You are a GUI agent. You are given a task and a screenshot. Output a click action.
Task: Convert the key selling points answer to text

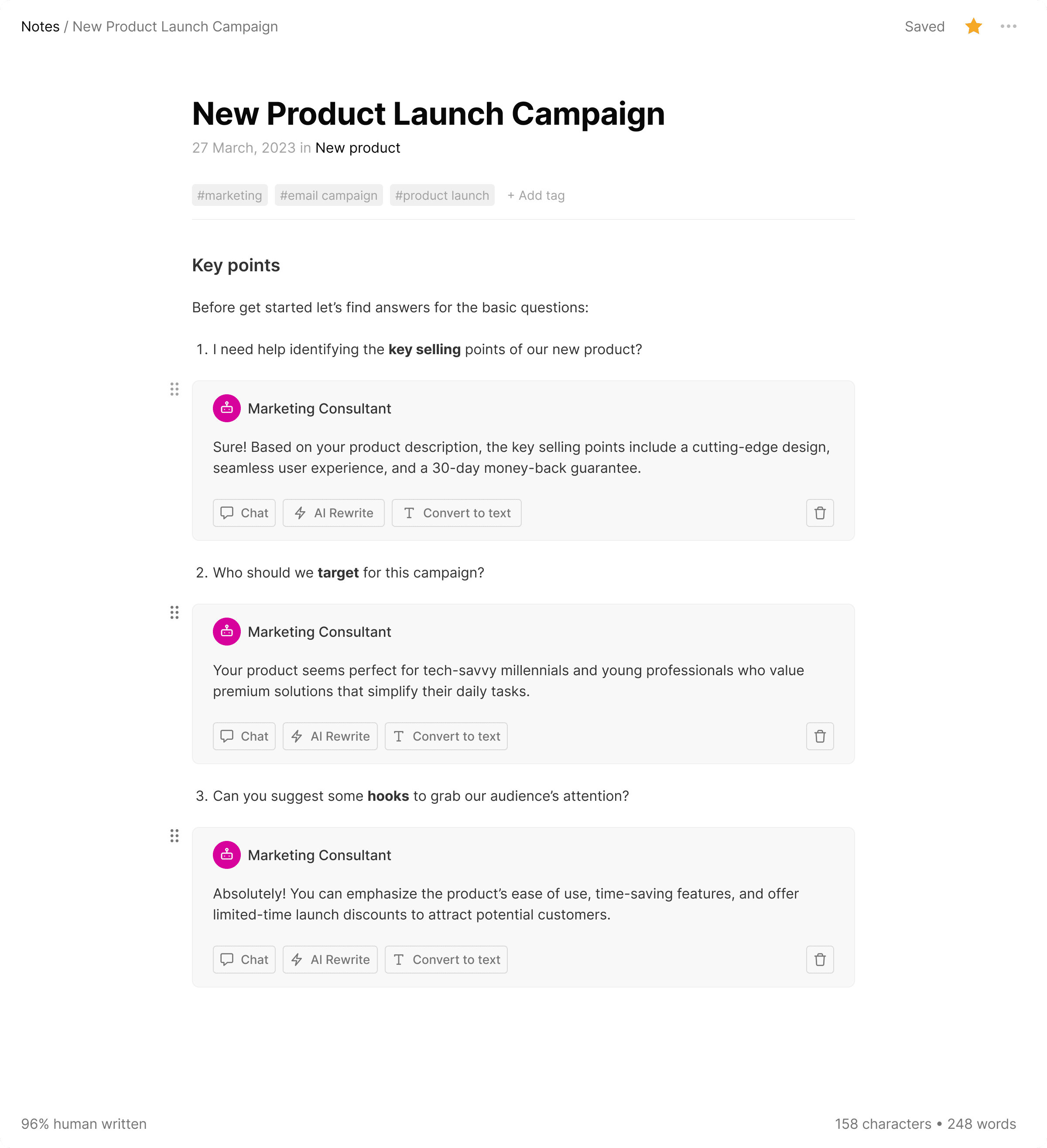[x=456, y=513]
